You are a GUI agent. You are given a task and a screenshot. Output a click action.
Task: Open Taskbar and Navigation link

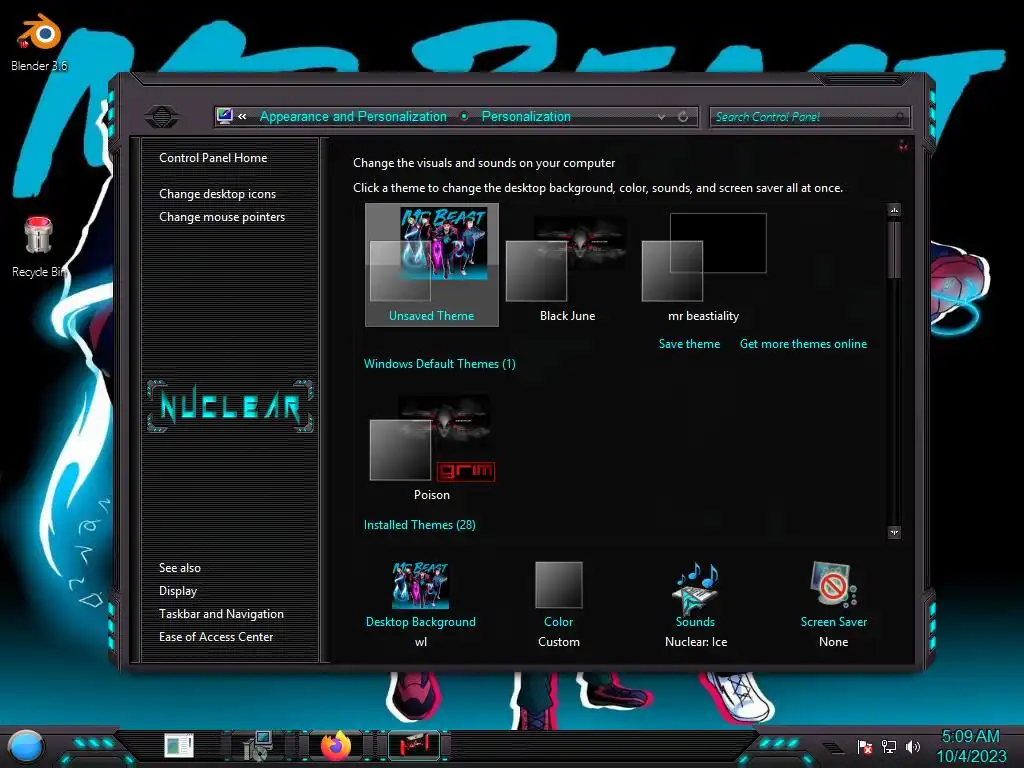pyautogui.click(x=221, y=614)
